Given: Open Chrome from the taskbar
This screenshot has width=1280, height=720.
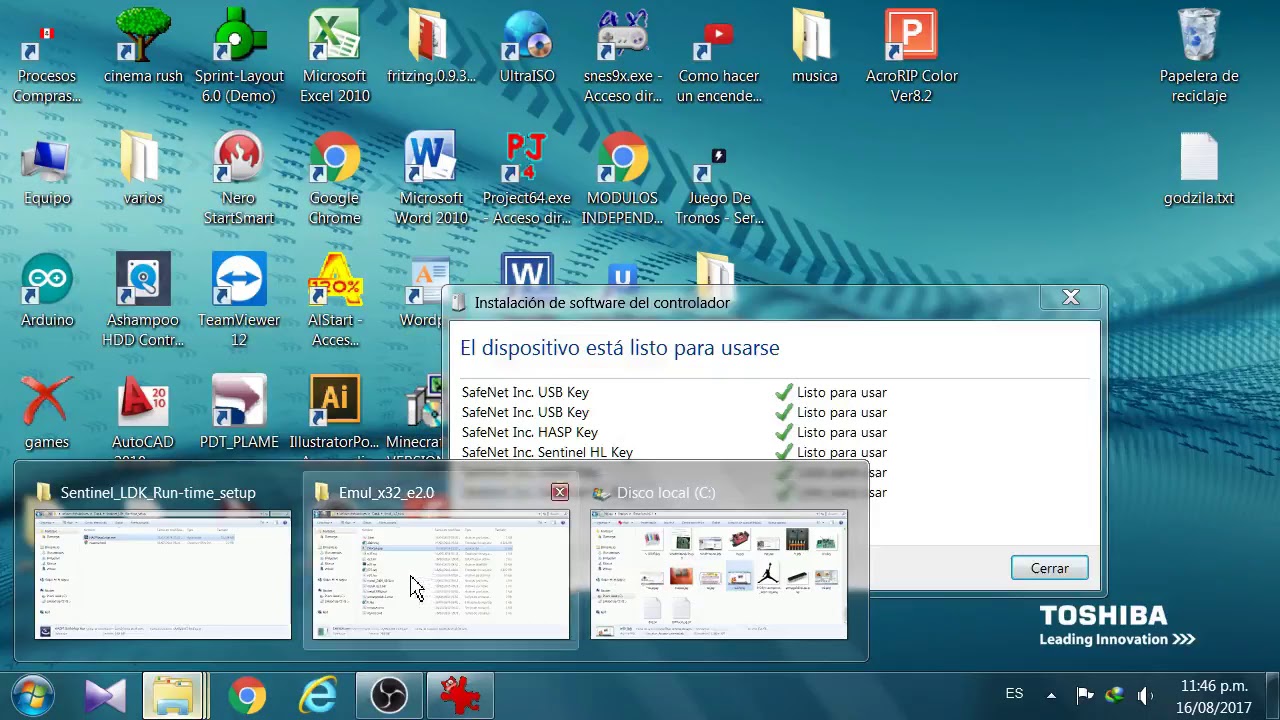Looking at the screenshot, I should click(247, 696).
